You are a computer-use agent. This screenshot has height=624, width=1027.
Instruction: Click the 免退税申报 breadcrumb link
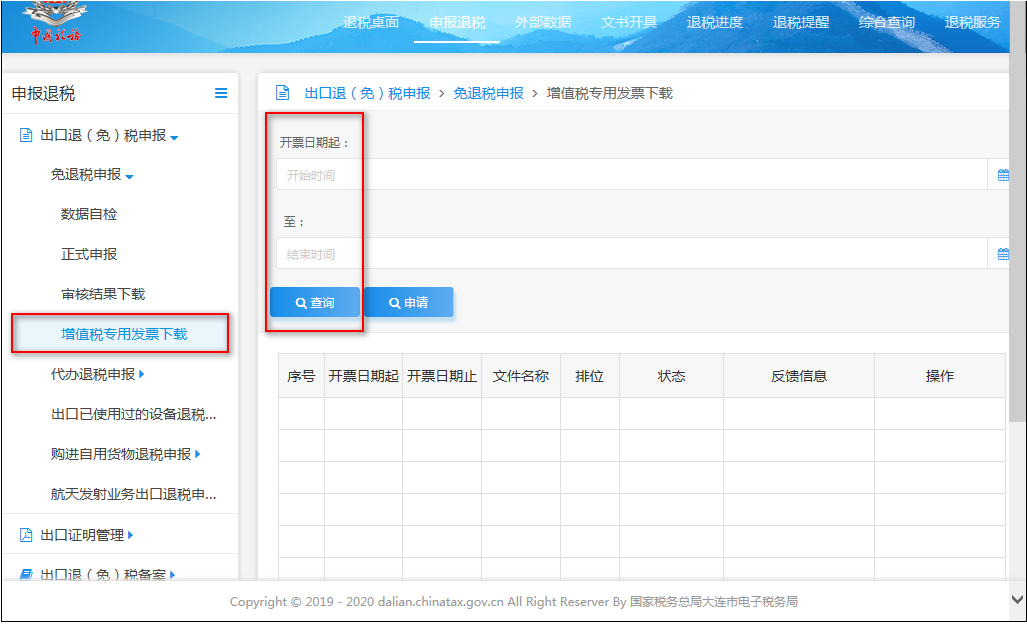(x=488, y=93)
